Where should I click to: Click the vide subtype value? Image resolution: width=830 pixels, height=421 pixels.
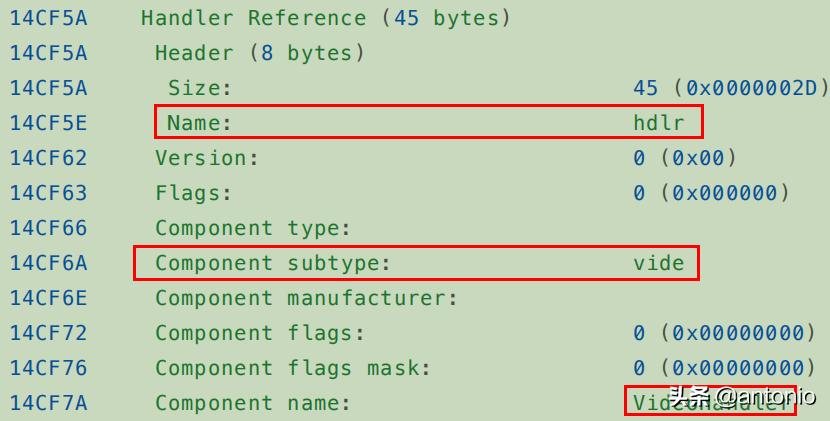click(x=659, y=263)
